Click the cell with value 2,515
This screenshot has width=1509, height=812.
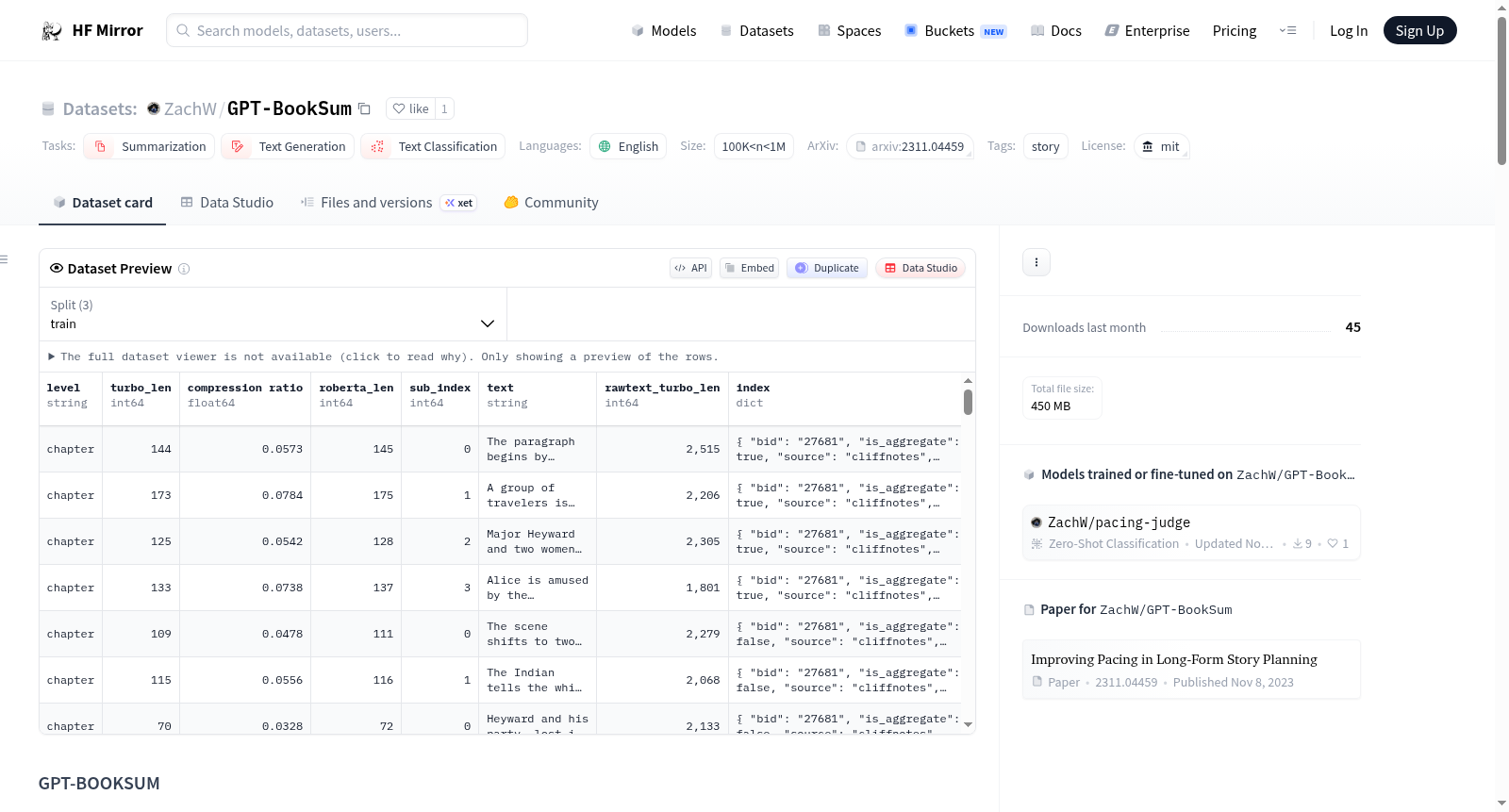(x=662, y=449)
